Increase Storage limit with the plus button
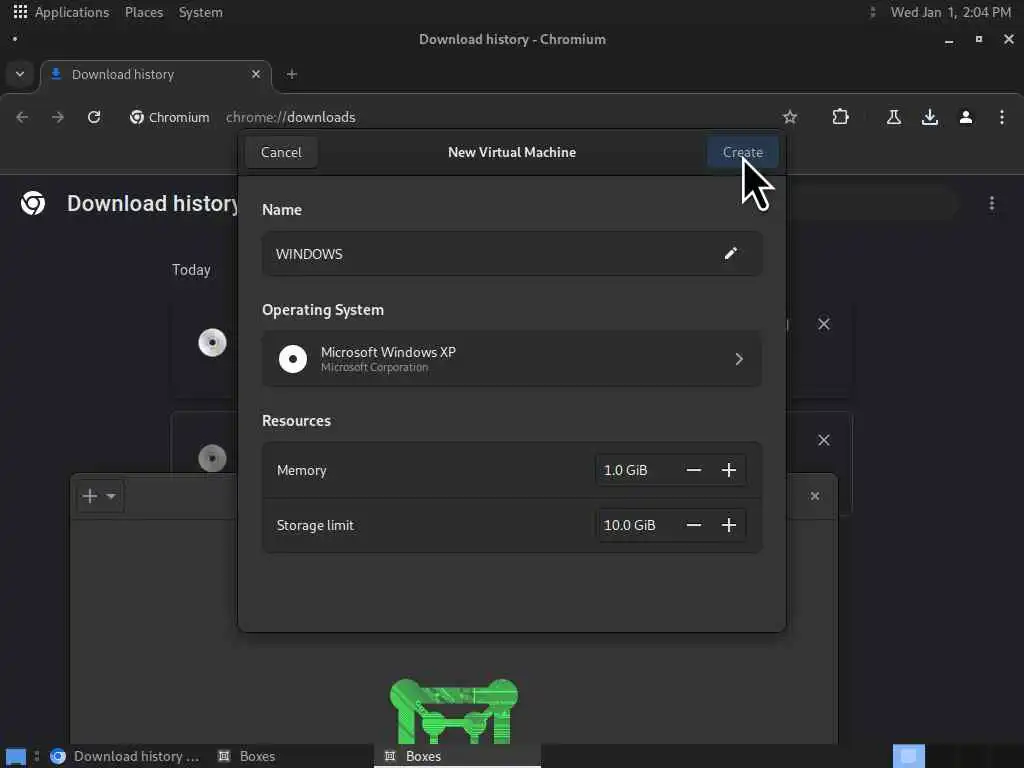The image size is (1024, 768). pyautogui.click(x=729, y=525)
